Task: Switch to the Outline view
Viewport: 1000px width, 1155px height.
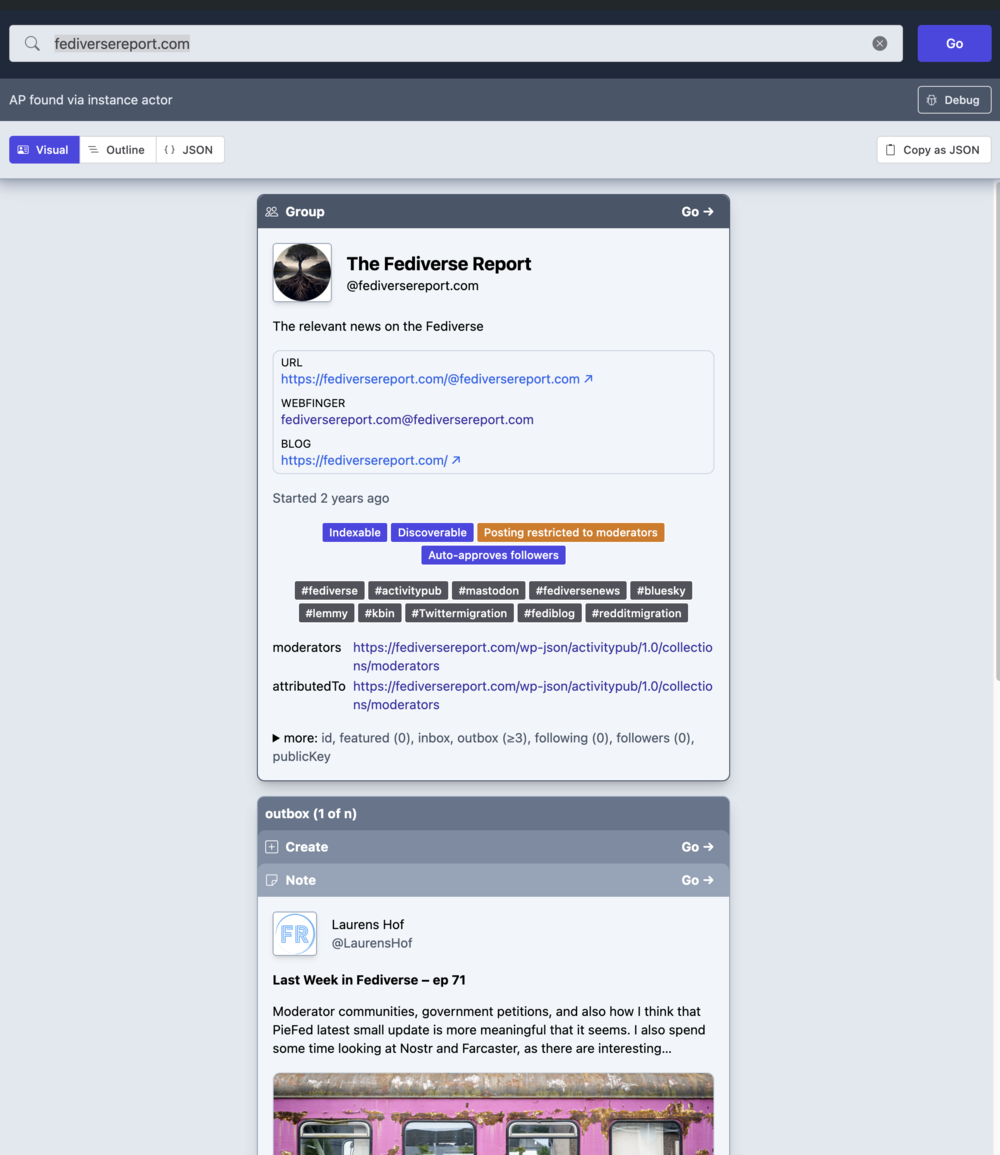Action: (117, 150)
